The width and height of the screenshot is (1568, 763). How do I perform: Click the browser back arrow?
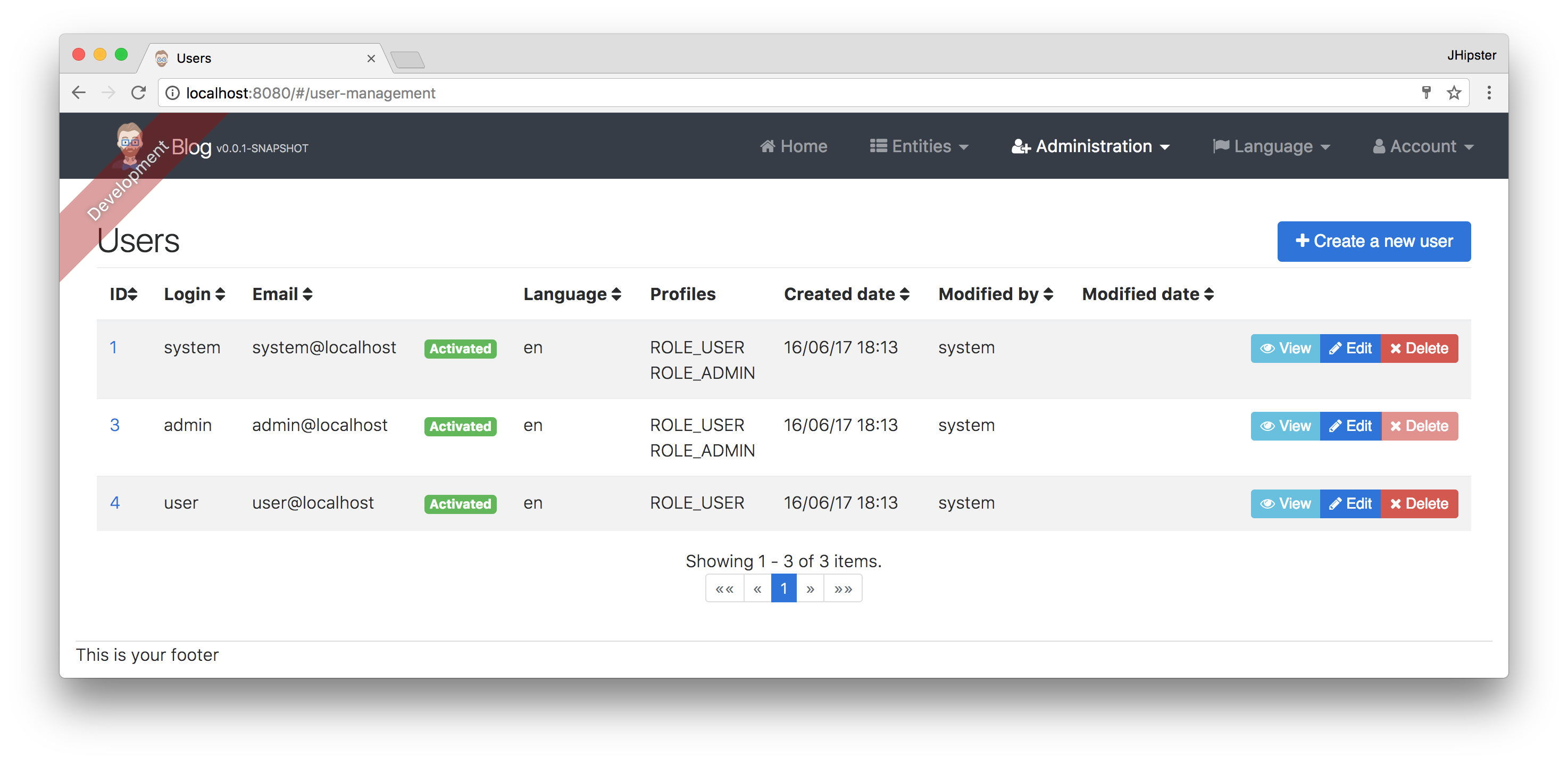(79, 93)
